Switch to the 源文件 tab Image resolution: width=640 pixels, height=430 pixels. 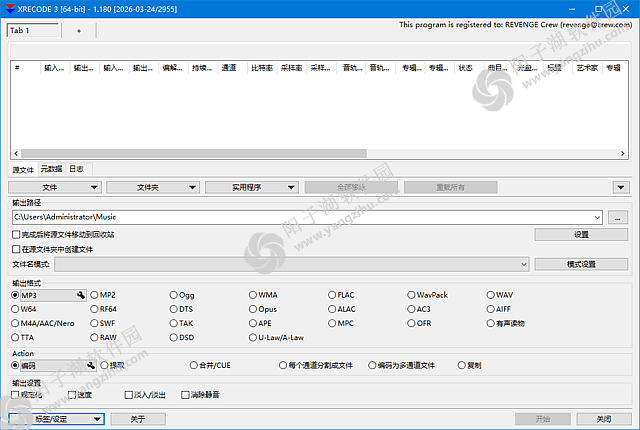click(x=23, y=169)
